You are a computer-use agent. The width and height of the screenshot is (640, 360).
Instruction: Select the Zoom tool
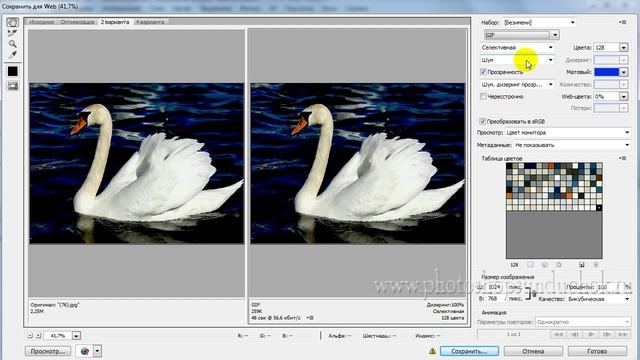[13, 44]
